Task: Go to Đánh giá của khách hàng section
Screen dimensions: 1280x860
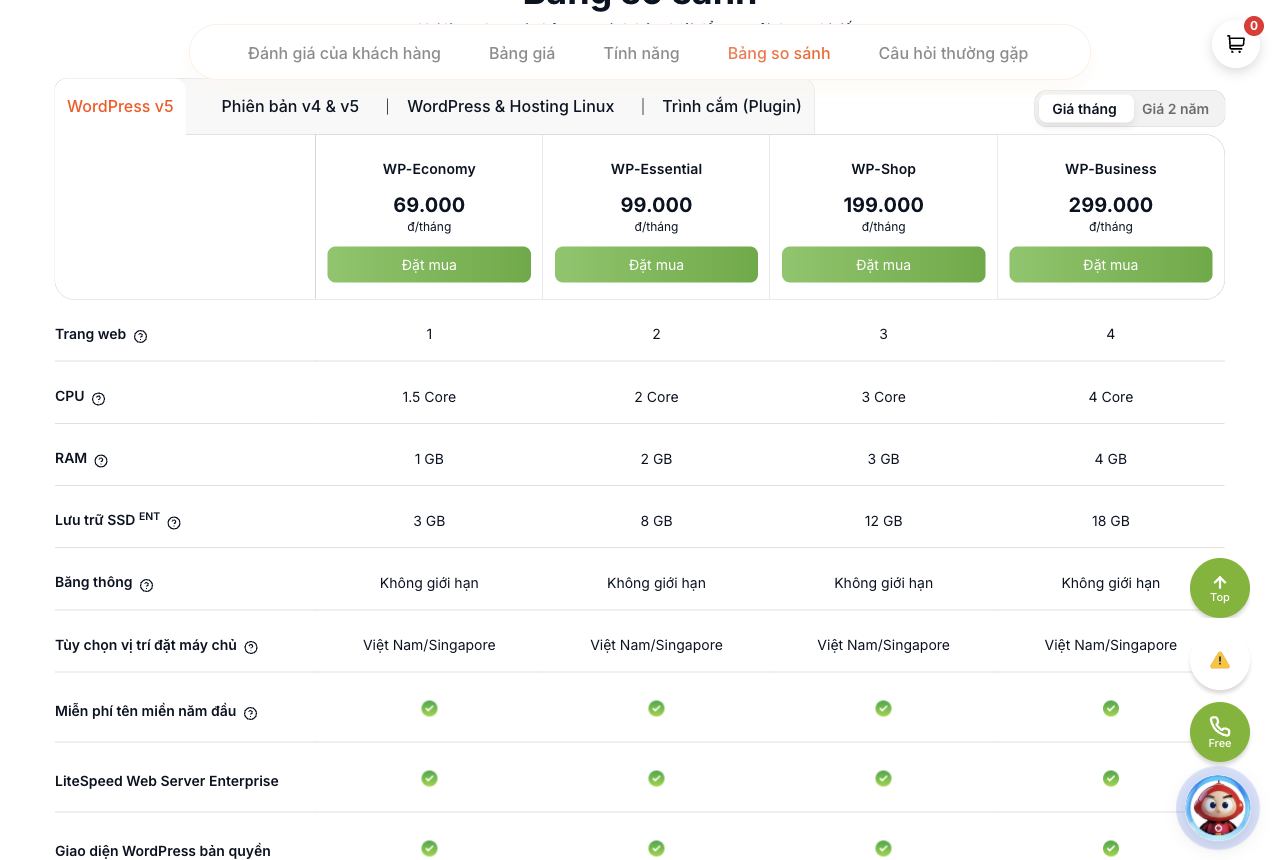Action: pyautogui.click(x=344, y=53)
